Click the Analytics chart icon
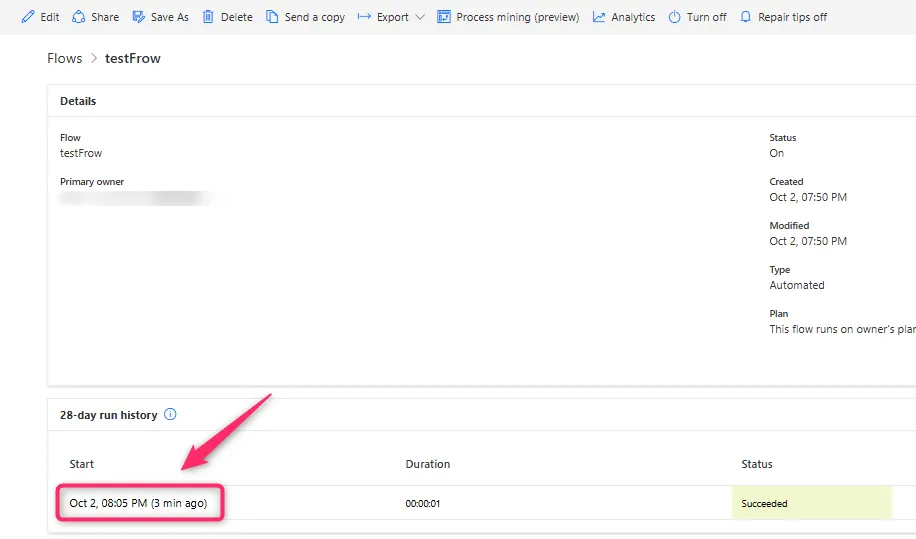This screenshot has height=539, width=916. (599, 17)
